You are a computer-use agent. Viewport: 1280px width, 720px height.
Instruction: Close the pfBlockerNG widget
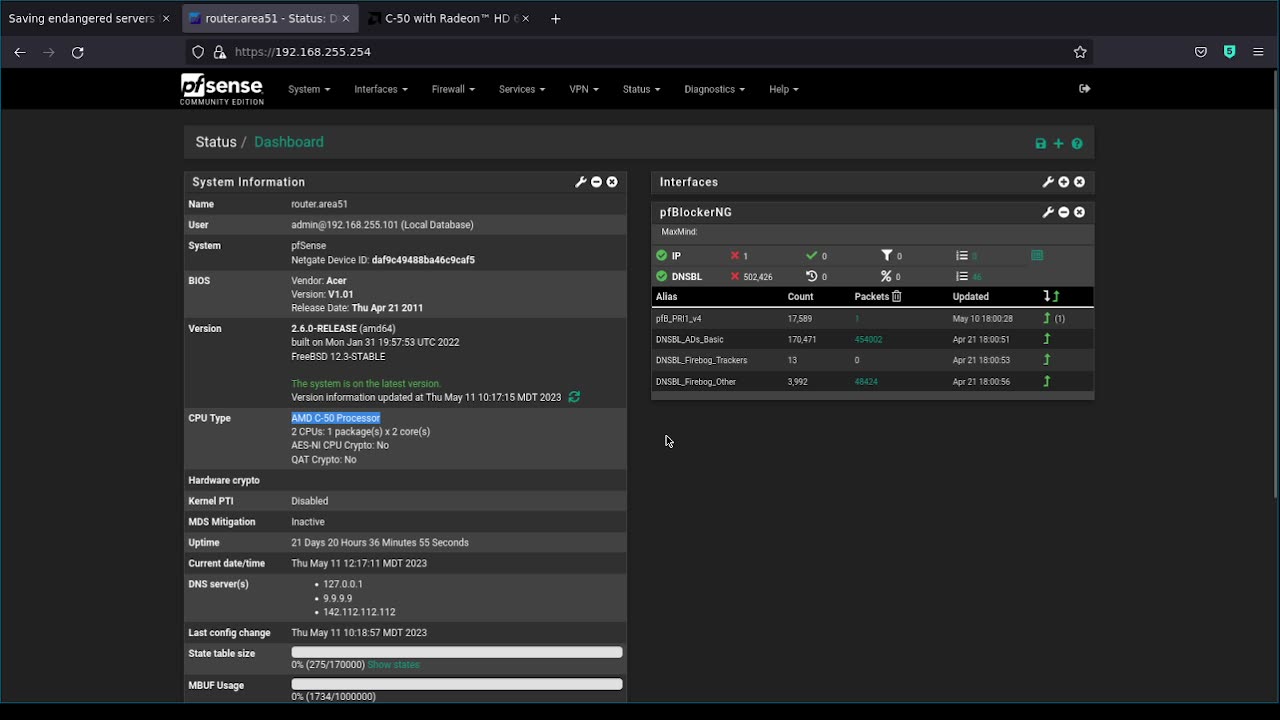click(x=1079, y=212)
